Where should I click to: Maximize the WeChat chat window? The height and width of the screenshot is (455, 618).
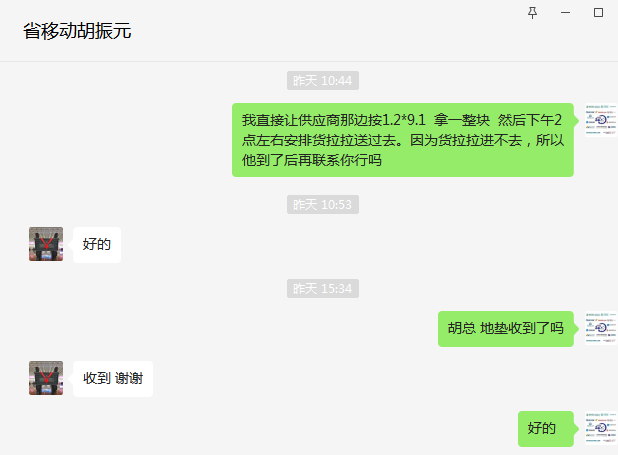click(x=598, y=13)
